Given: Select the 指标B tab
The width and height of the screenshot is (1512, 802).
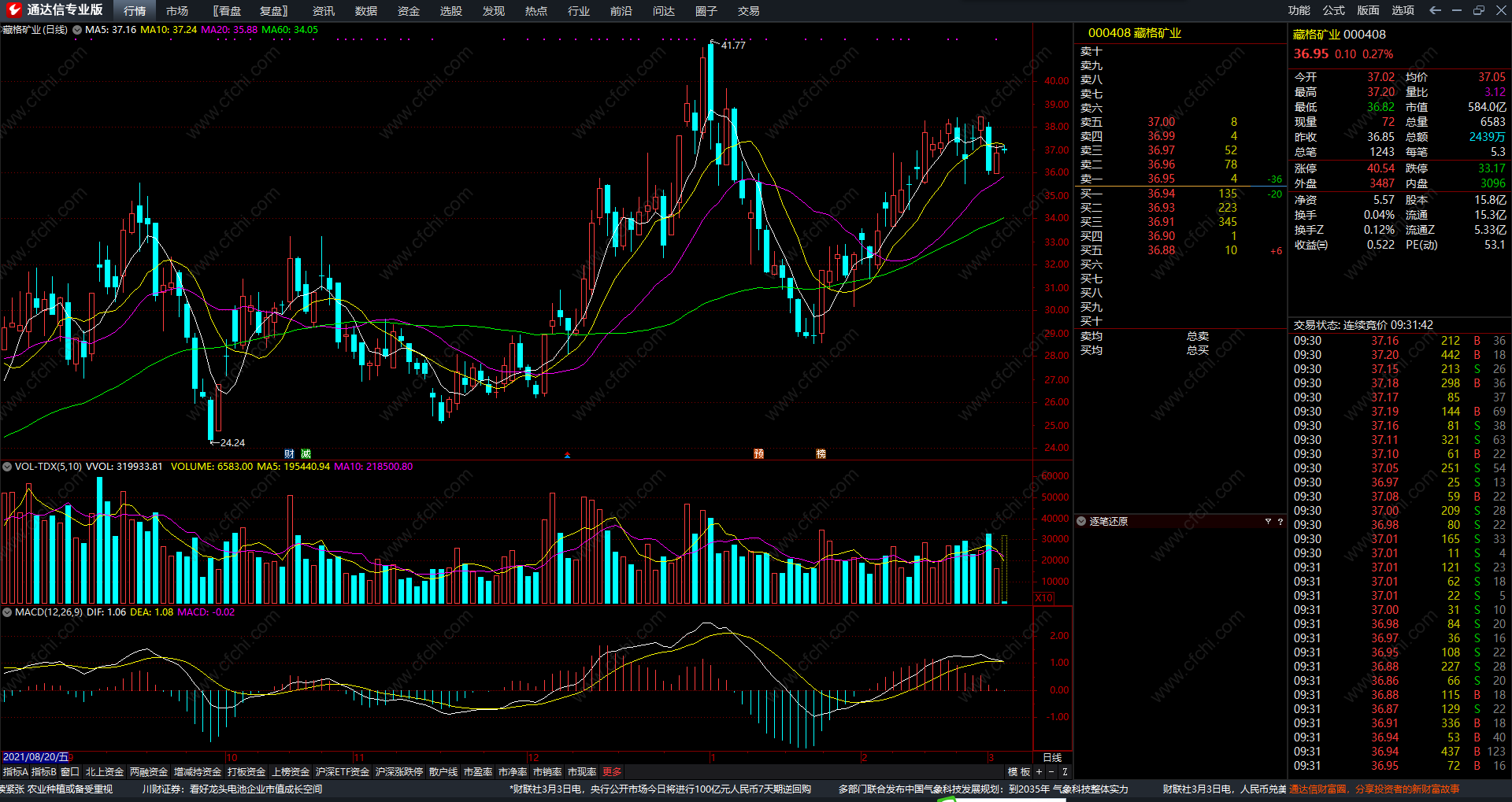Looking at the screenshot, I should (x=44, y=772).
